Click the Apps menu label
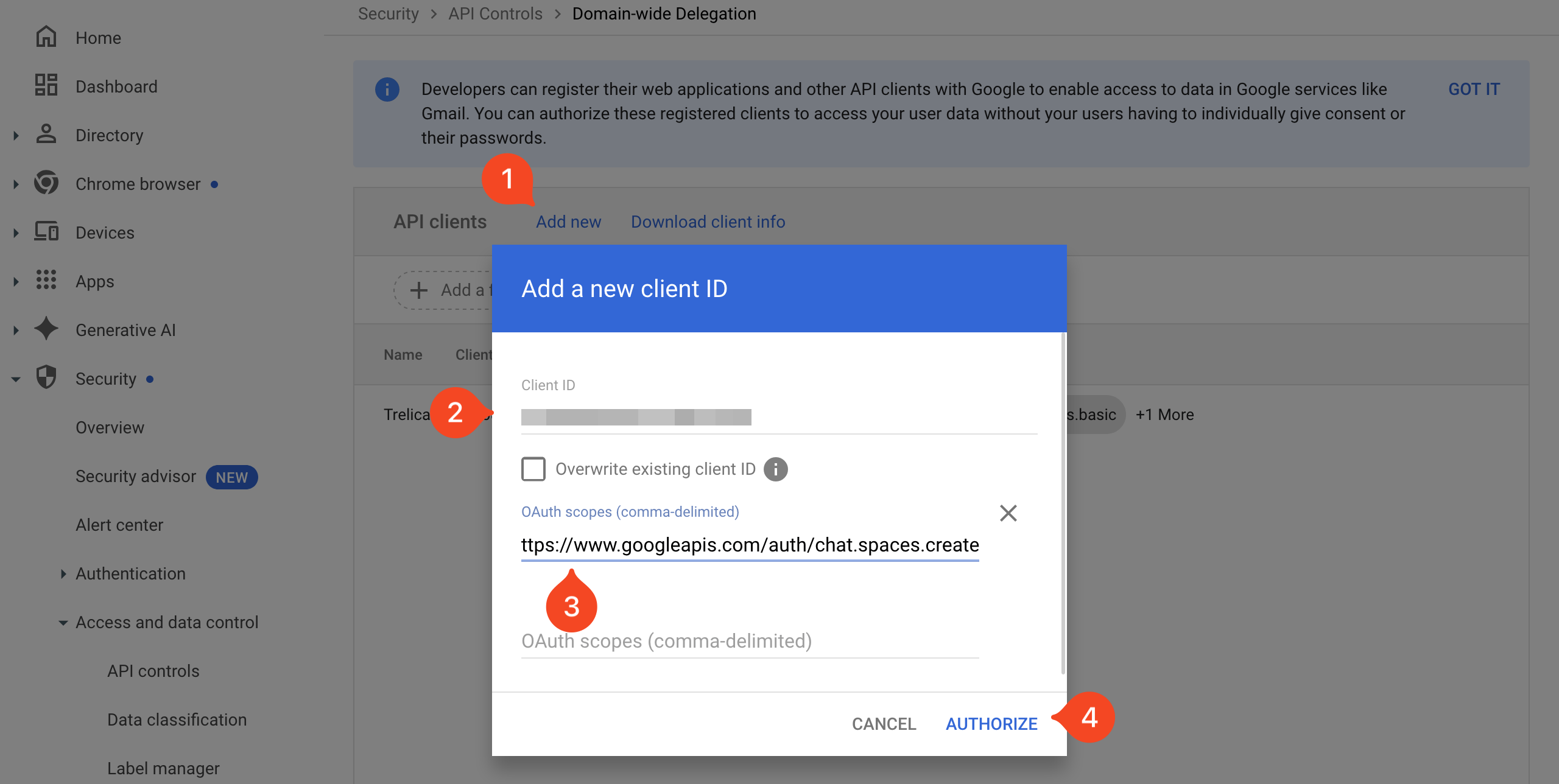Viewport: 1559px width, 784px height. [94, 281]
